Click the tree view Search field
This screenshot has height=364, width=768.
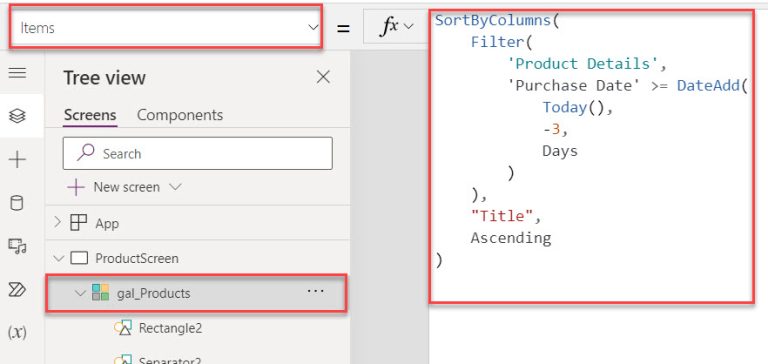point(198,153)
